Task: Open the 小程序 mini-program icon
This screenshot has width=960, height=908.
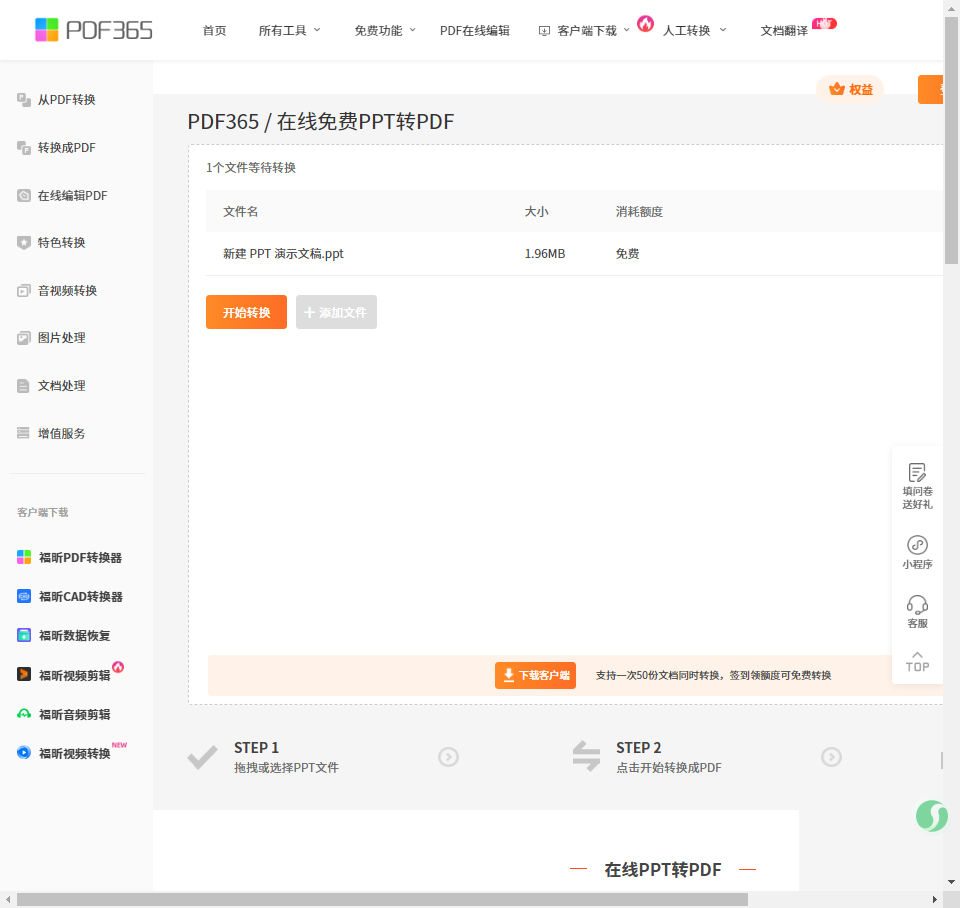Action: tap(917, 545)
